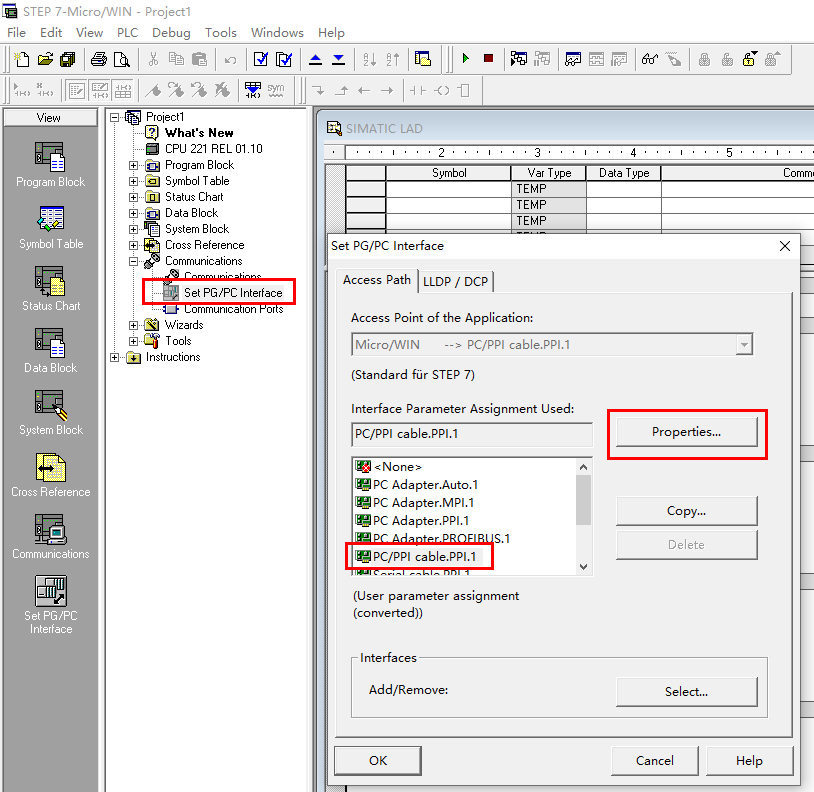
Task: Open Set PG/PC Interface sidebar icon
Action: coord(50,605)
